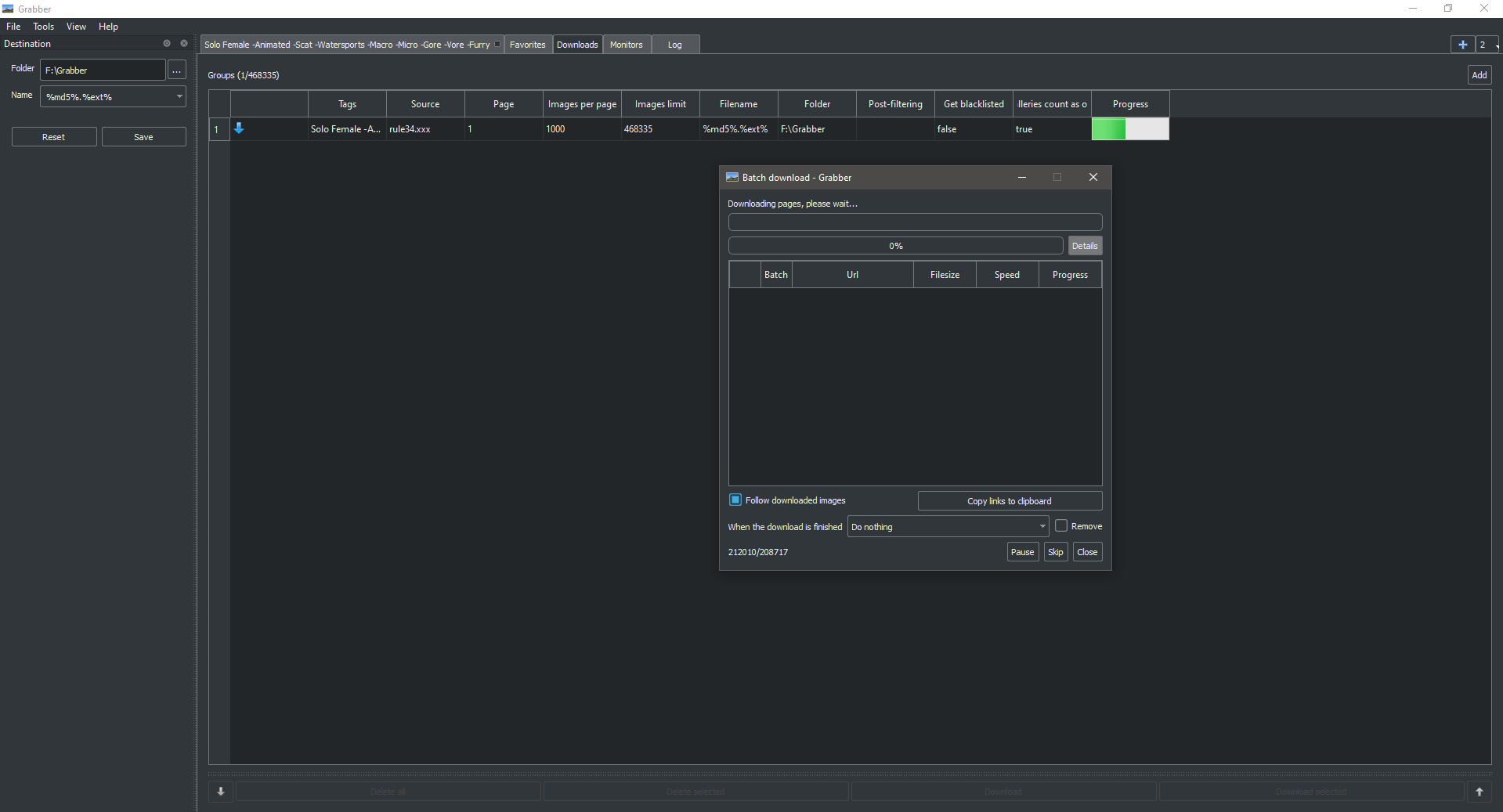
Task: Click the pin icon on the Destination panel
Action: click(x=166, y=43)
